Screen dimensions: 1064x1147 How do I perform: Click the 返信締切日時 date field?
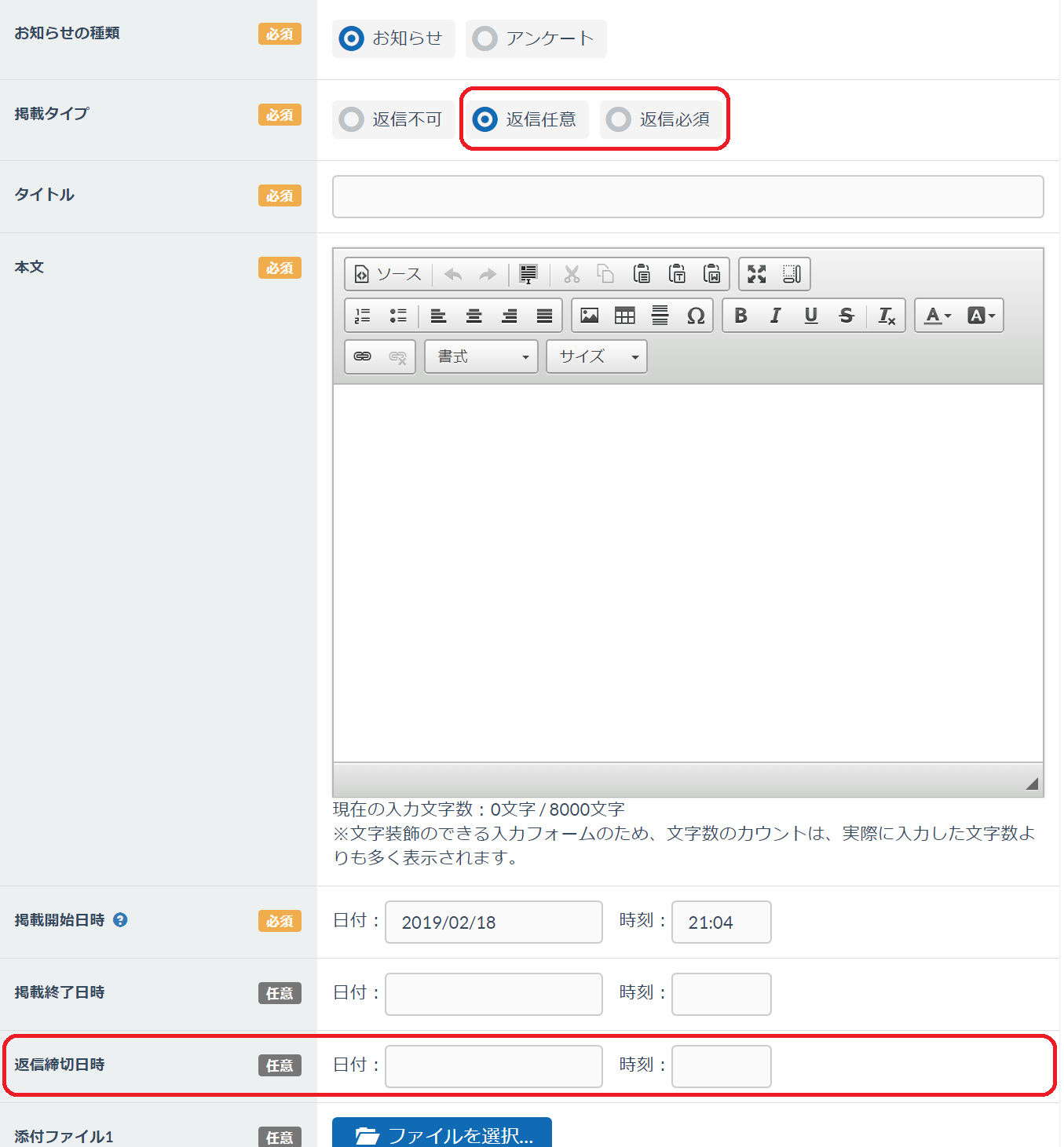494,1066
